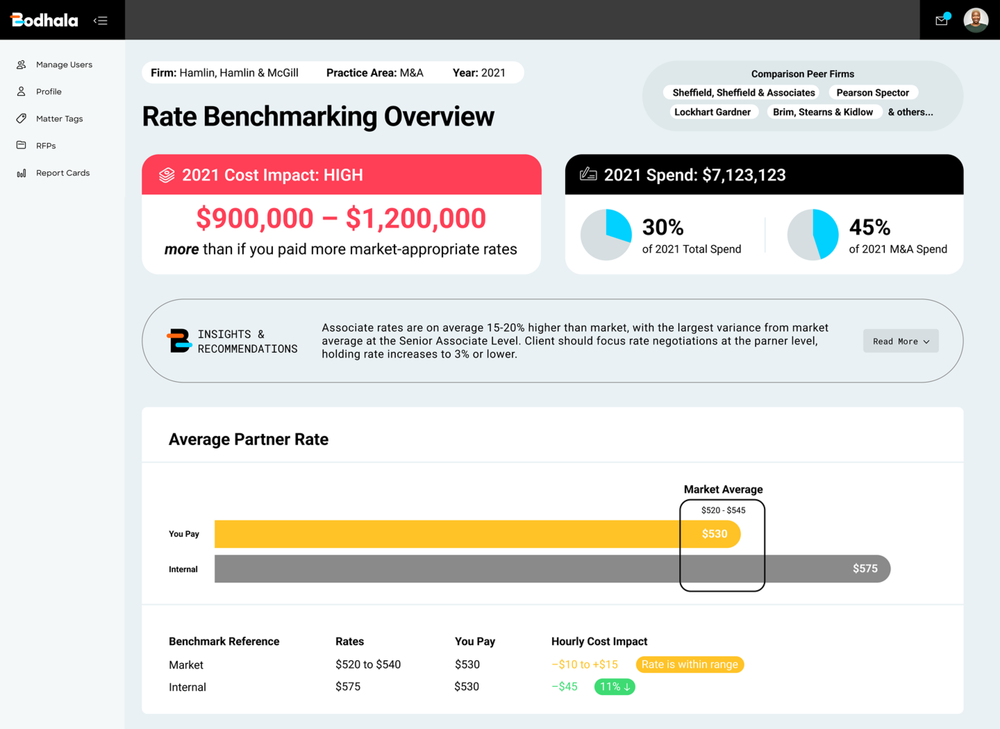Click the 2021 Spend check icon

(588, 174)
